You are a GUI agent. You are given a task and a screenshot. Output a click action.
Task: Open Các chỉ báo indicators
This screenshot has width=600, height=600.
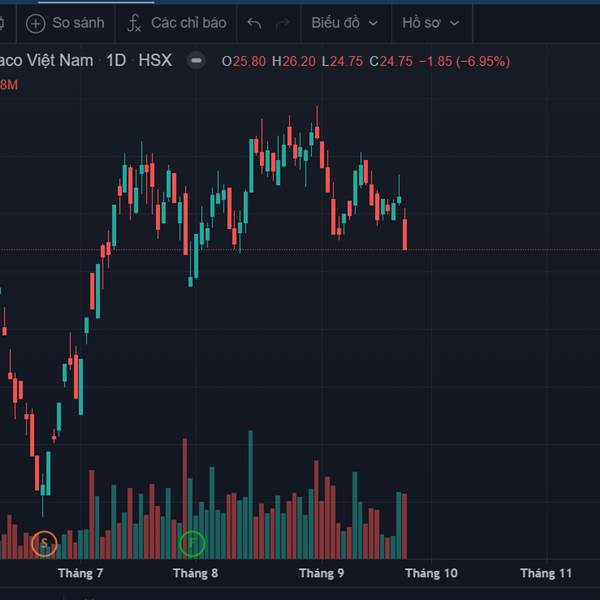point(176,23)
